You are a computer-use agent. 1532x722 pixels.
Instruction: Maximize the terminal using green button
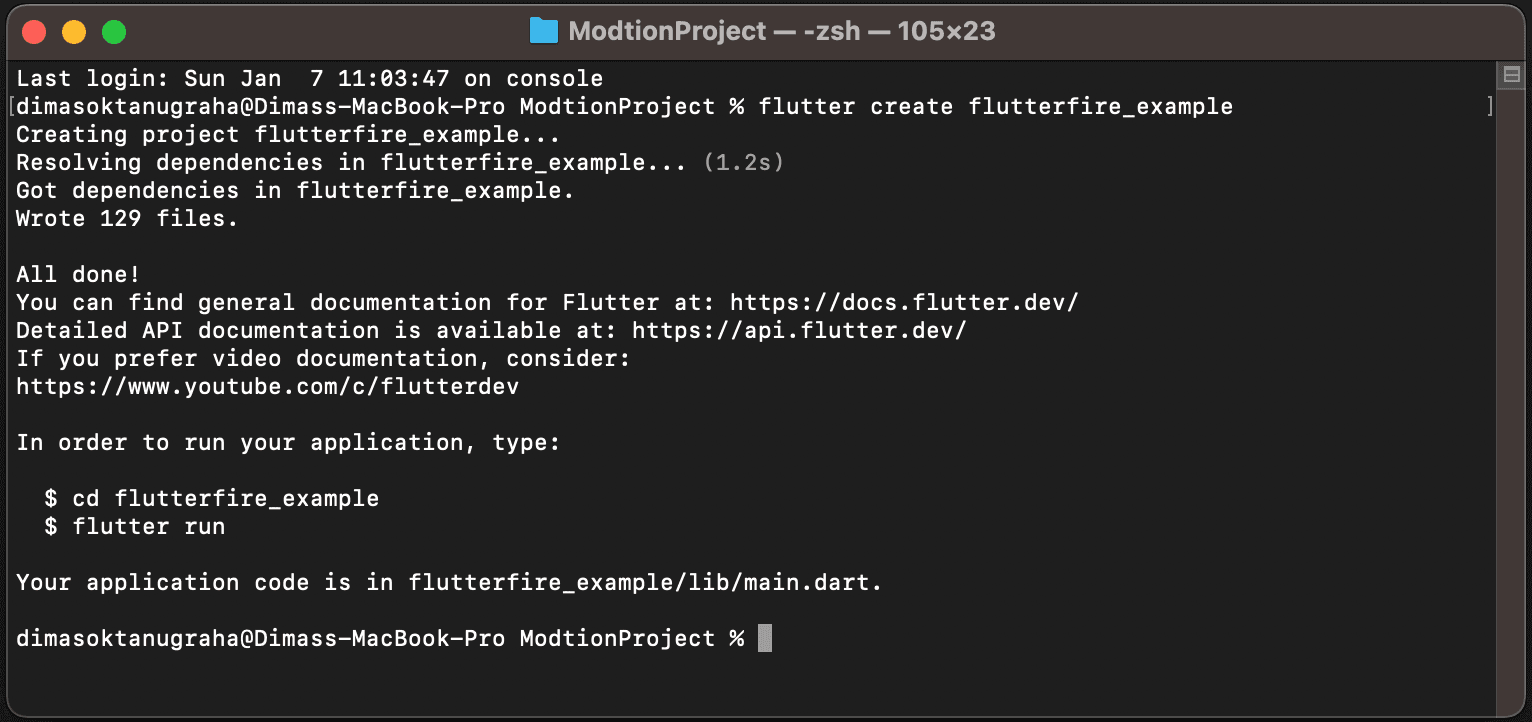pos(115,32)
